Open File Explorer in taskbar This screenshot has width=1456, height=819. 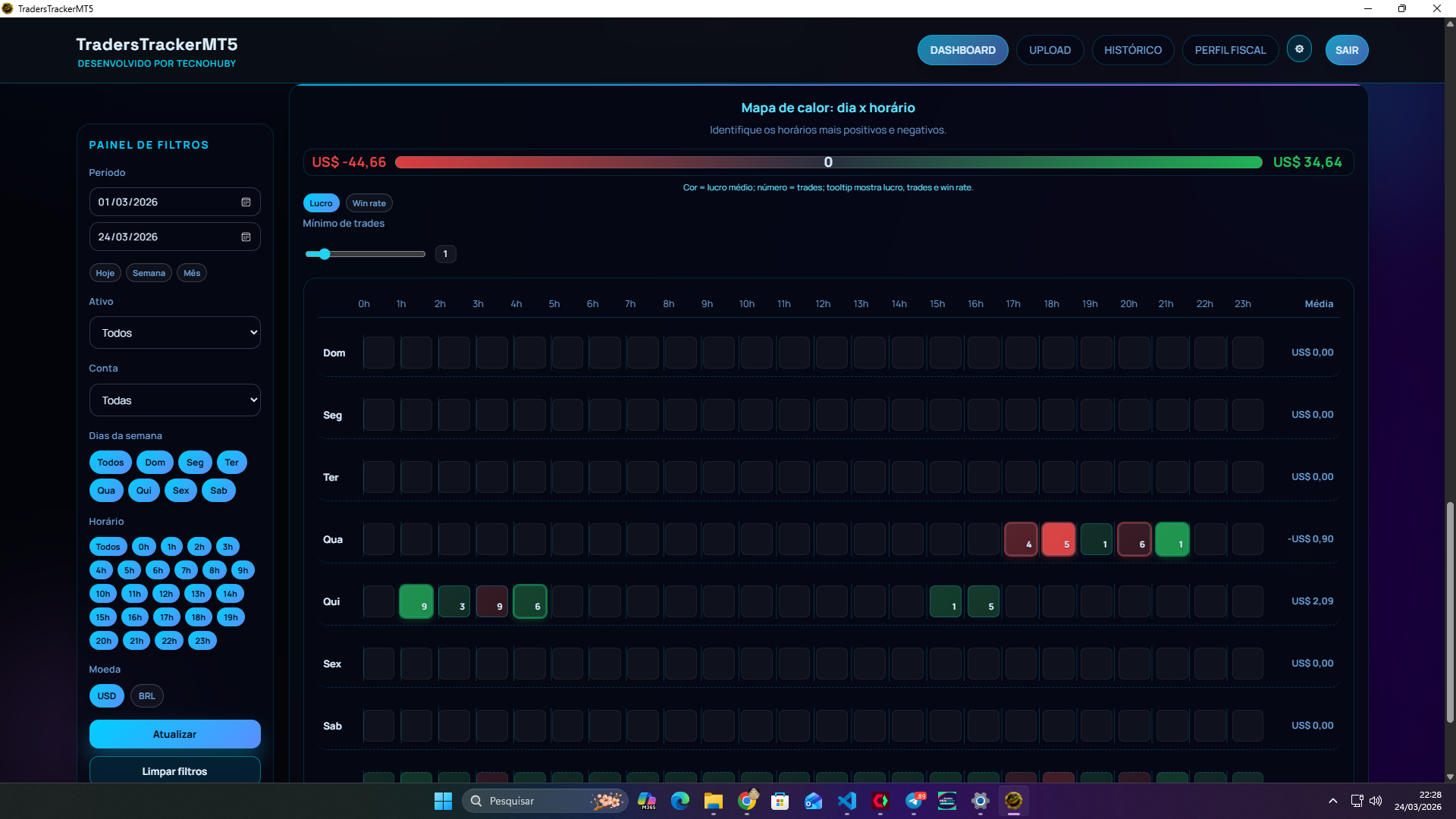(713, 801)
